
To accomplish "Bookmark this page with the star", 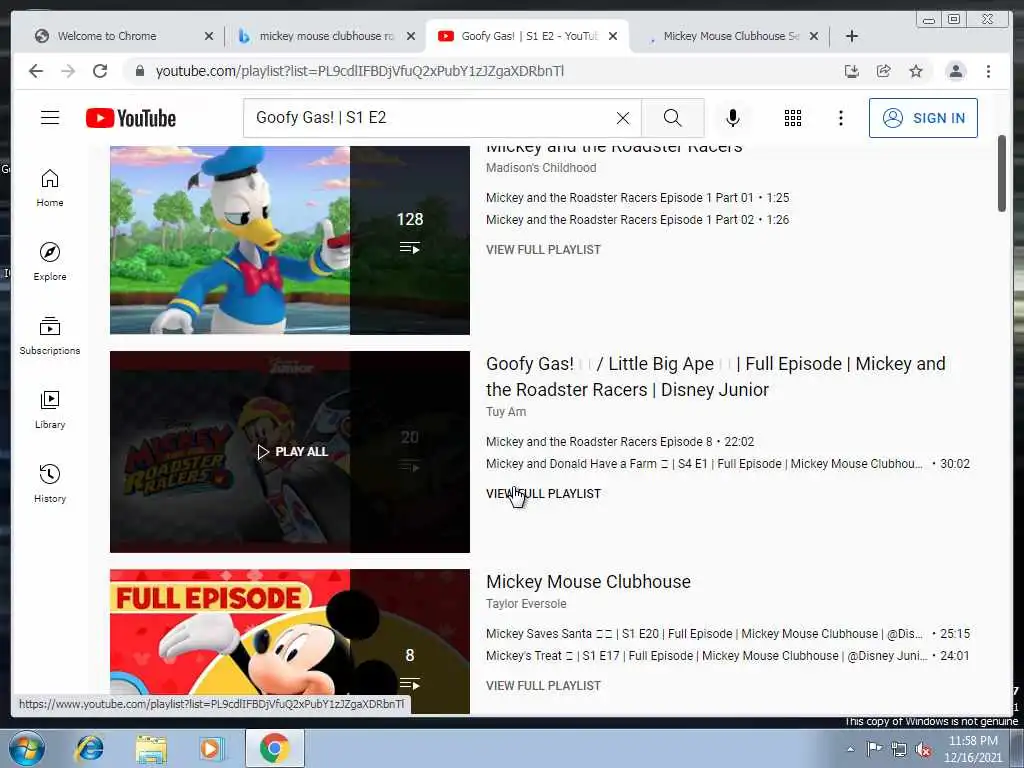I will [916, 71].
